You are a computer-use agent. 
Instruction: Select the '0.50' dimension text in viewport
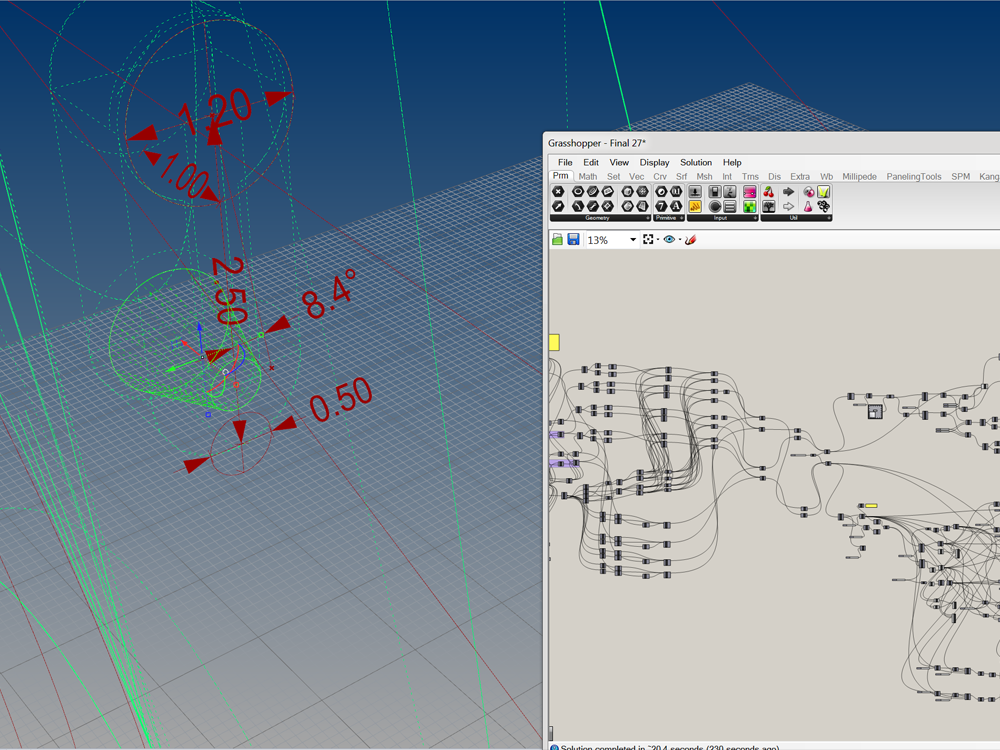point(341,399)
